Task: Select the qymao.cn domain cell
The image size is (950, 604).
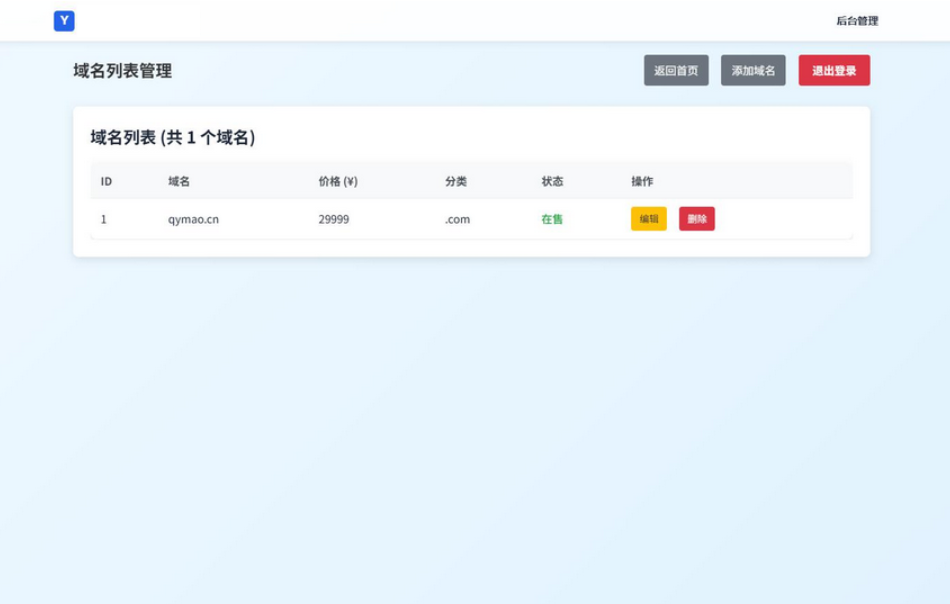Action: (x=193, y=219)
